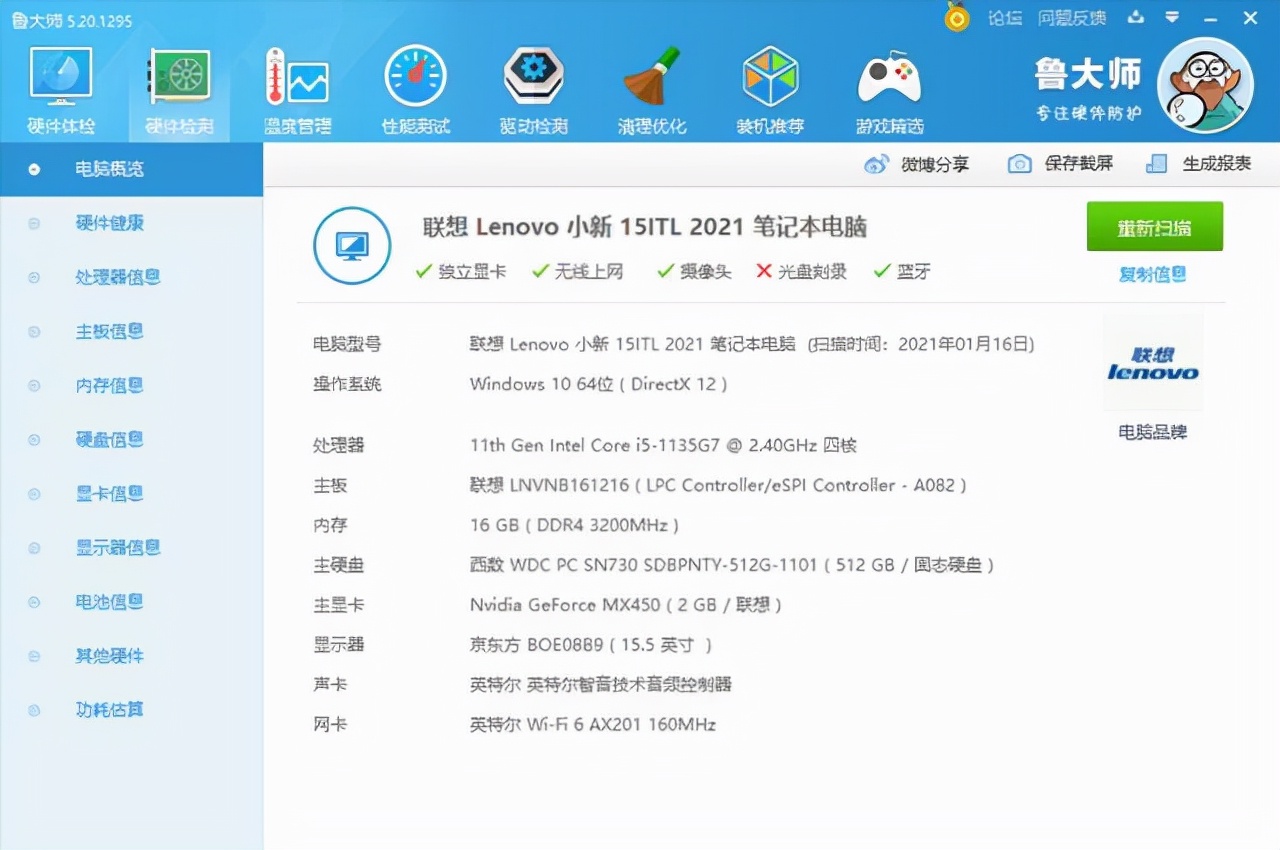1280x850 pixels.
Task: Open the 论坛 forum menu
Action: click(x=1004, y=17)
